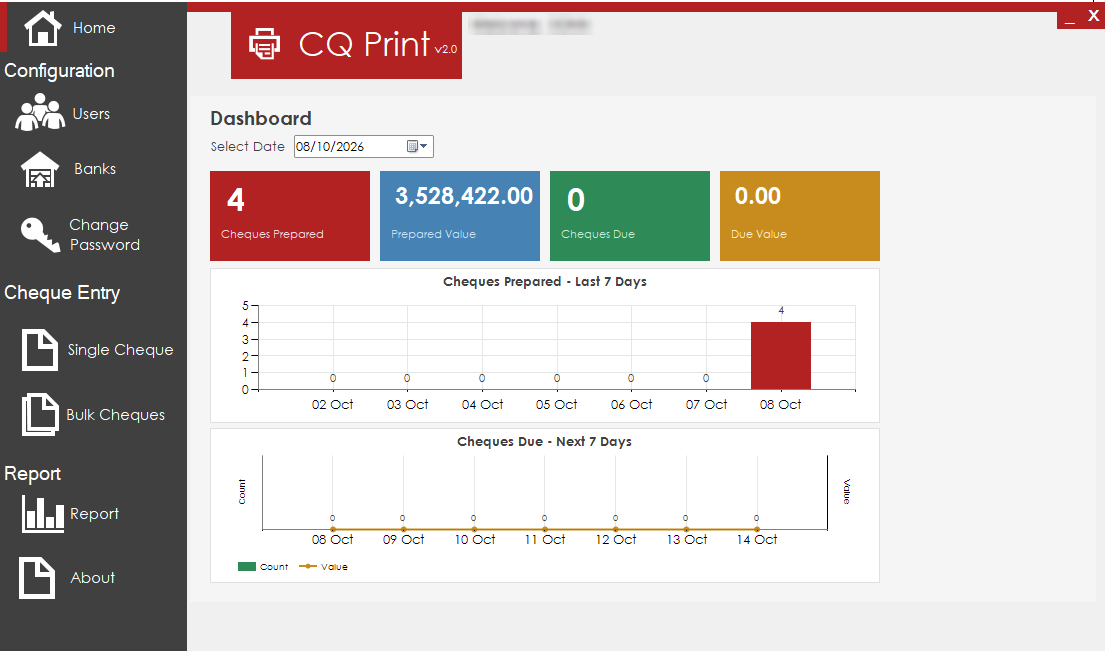Click the Banks building icon

click(40, 170)
